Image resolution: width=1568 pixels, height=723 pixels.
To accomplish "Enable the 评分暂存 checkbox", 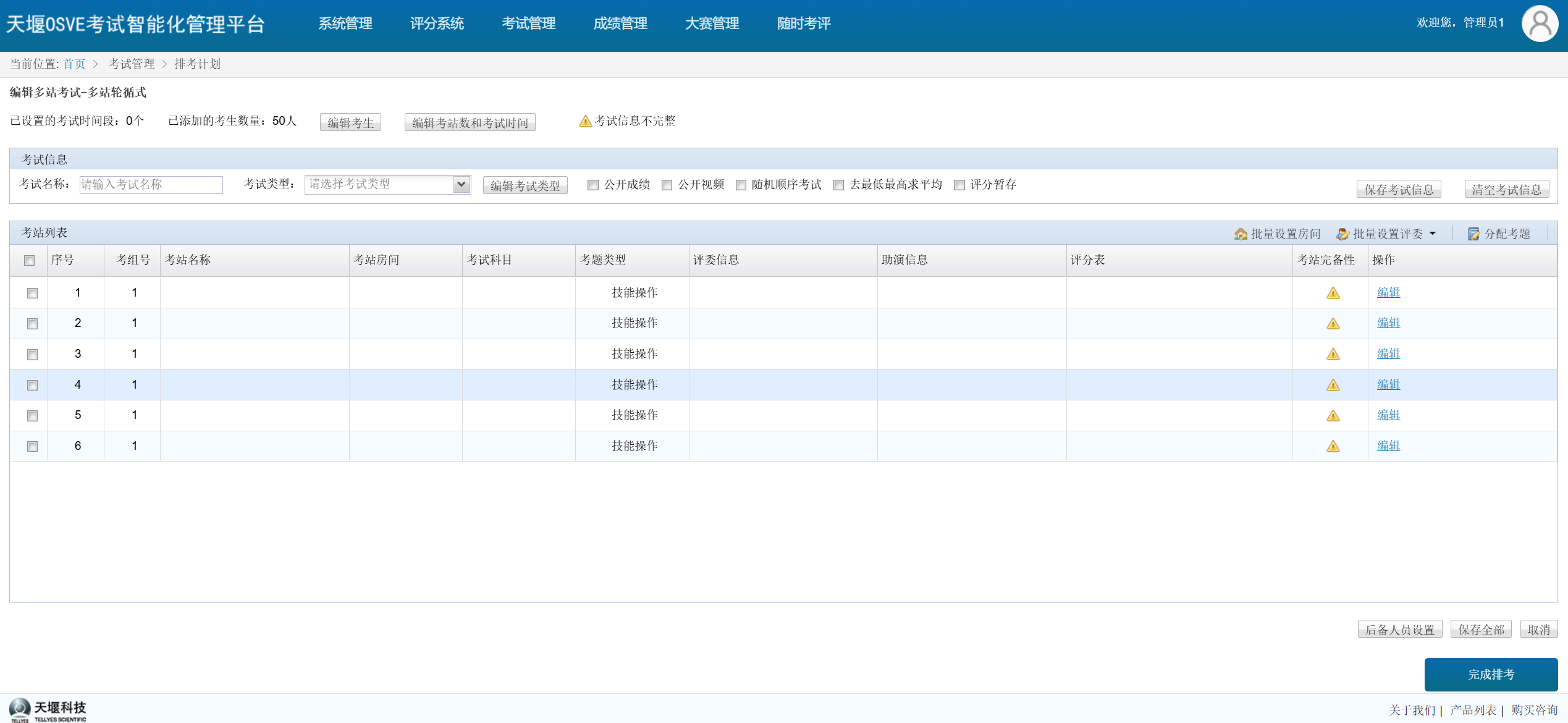I will click(x=959, y=185).
